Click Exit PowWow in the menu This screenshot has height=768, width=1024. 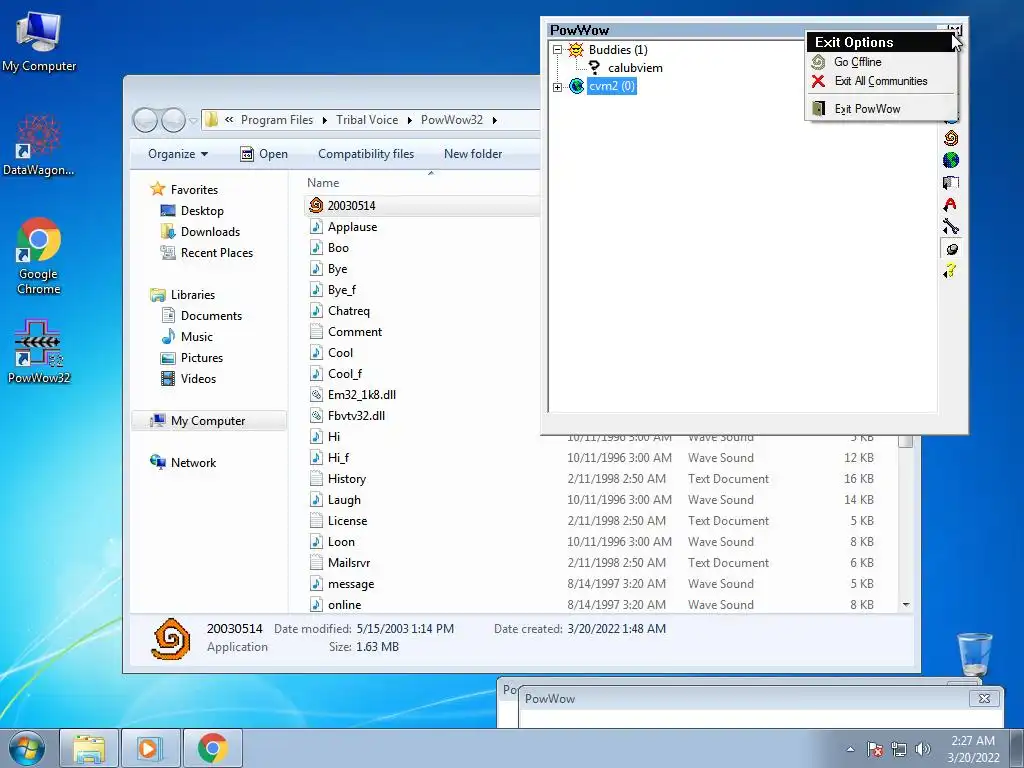(867, 109)
